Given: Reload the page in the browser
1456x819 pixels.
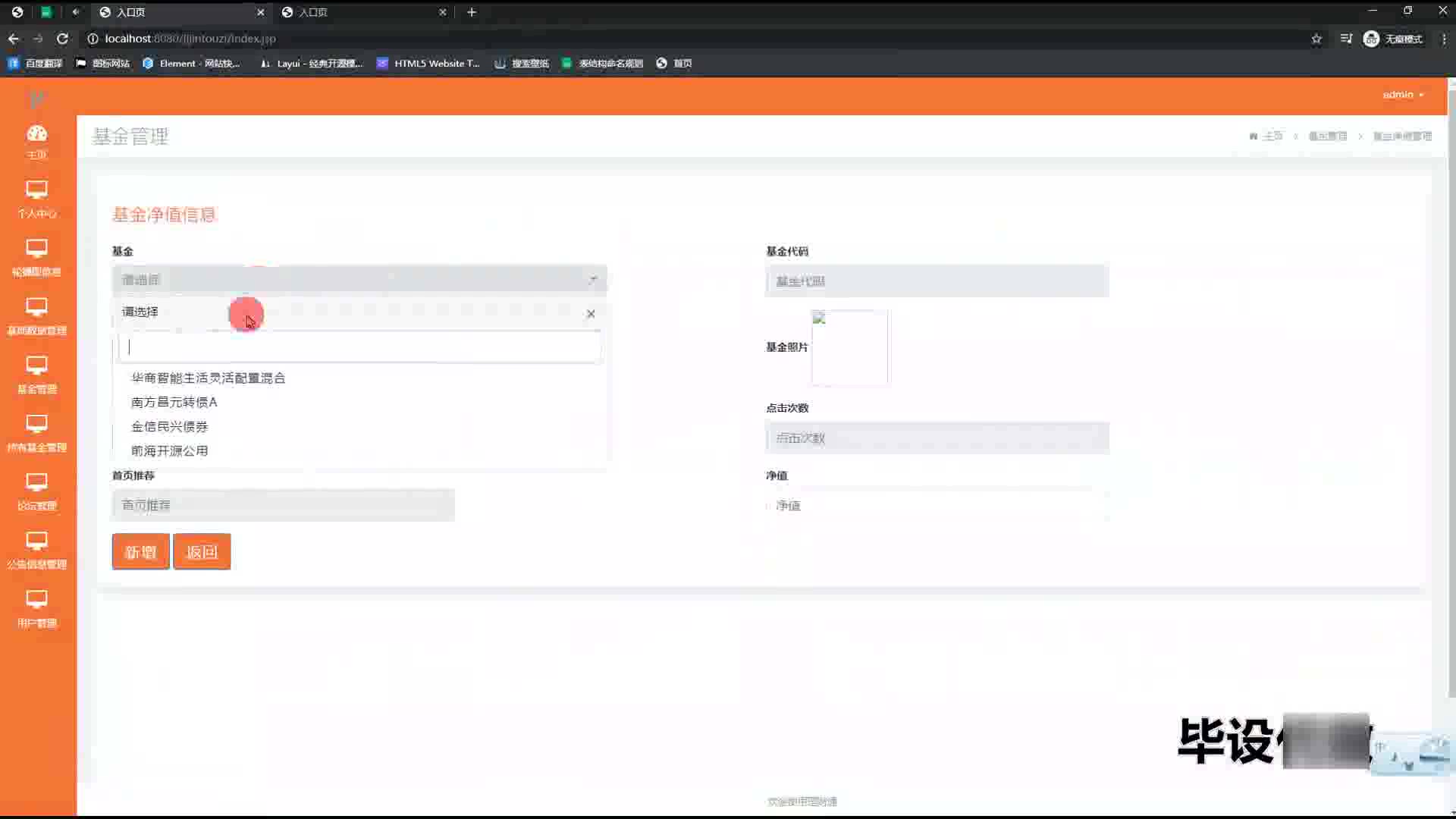Looking at the screenshot, I should [x=62, y=39].
